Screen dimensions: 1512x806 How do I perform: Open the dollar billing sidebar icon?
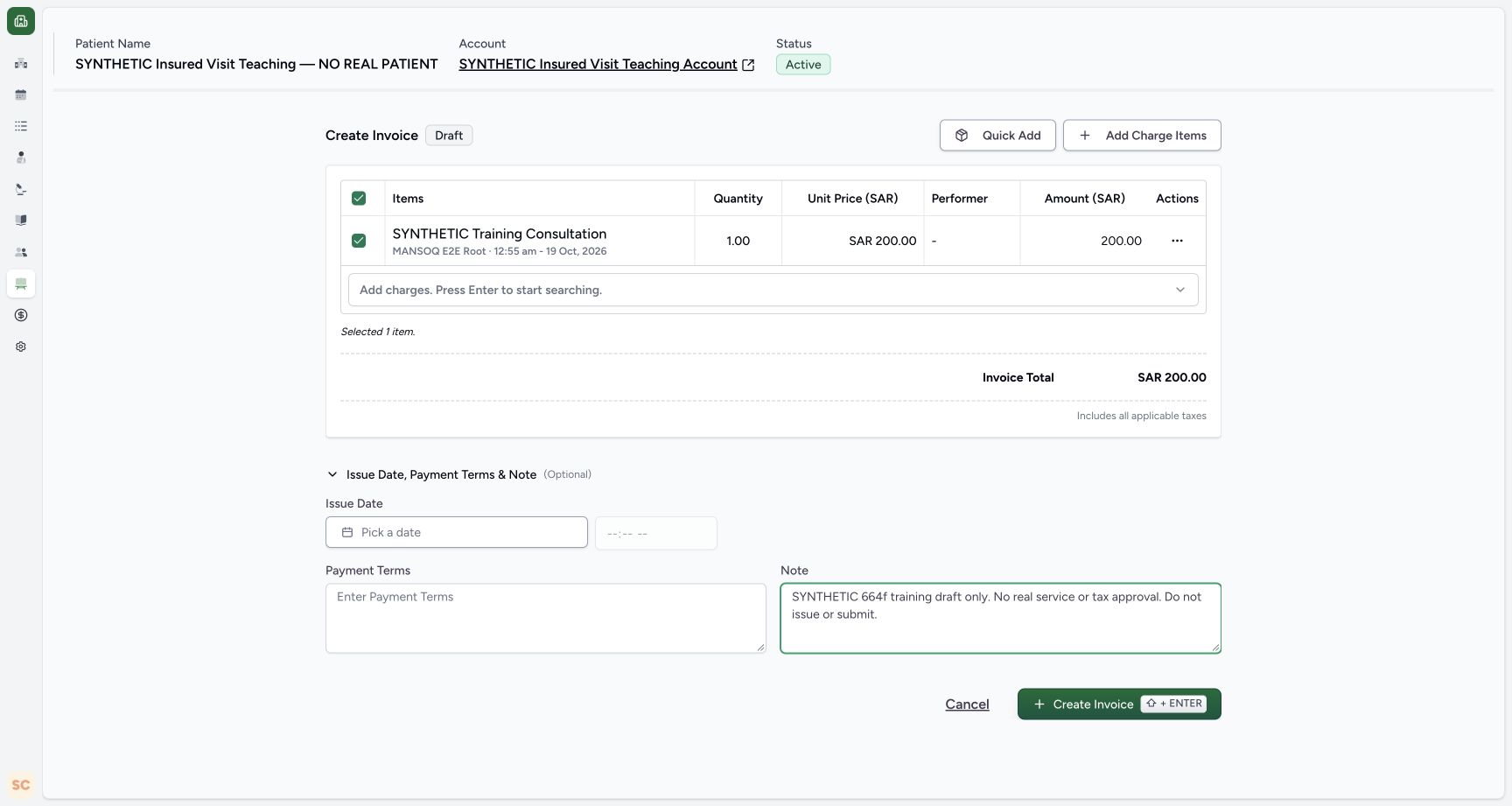[21, 315]
